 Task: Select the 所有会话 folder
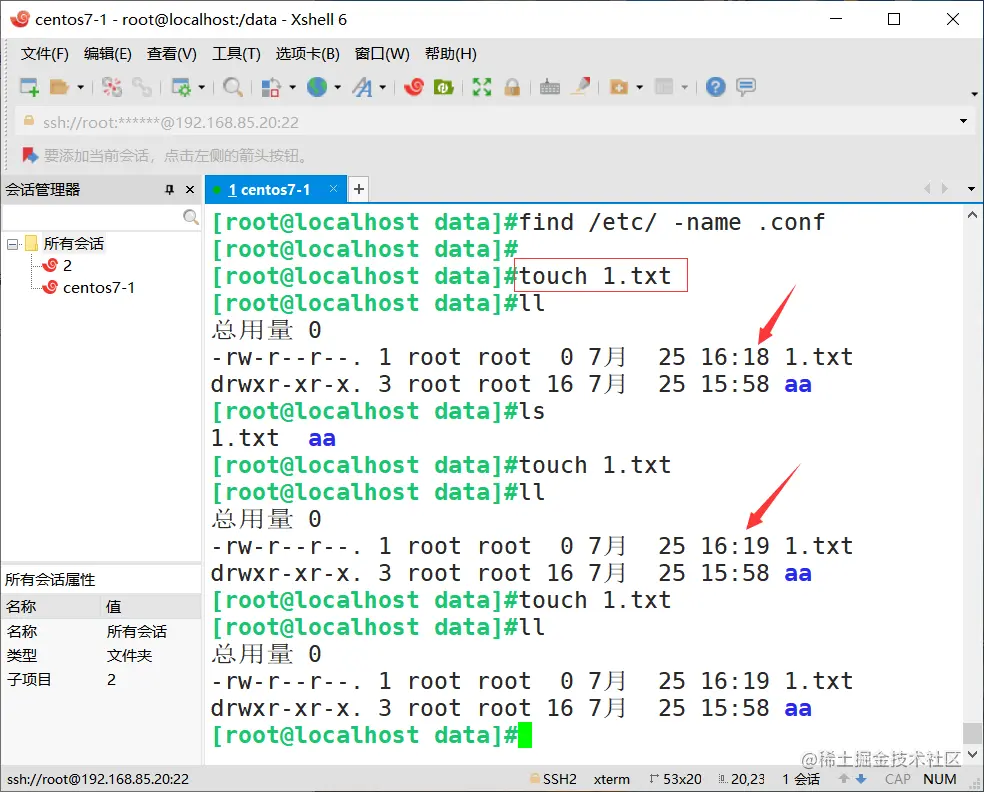73,243
